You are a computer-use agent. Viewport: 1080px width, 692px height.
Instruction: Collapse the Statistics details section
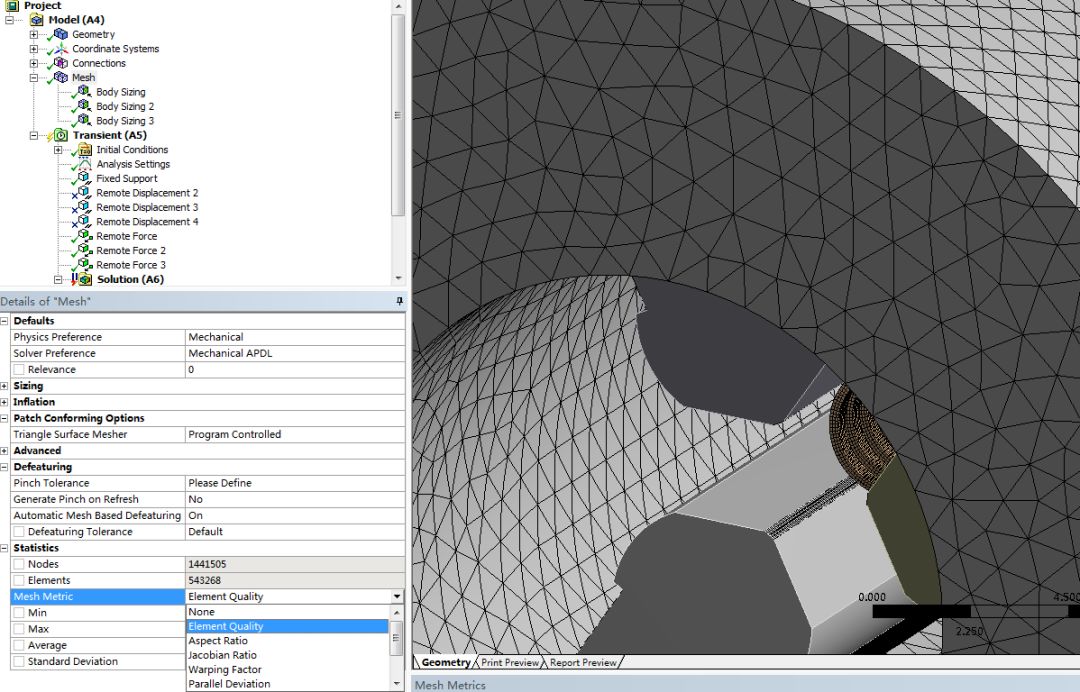coord(5,548)
